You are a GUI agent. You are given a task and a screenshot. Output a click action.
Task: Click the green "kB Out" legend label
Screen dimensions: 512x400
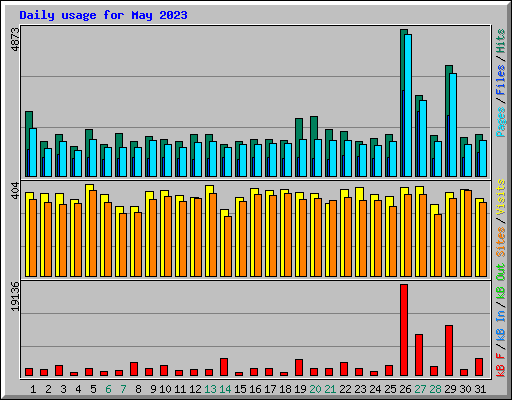501,282
